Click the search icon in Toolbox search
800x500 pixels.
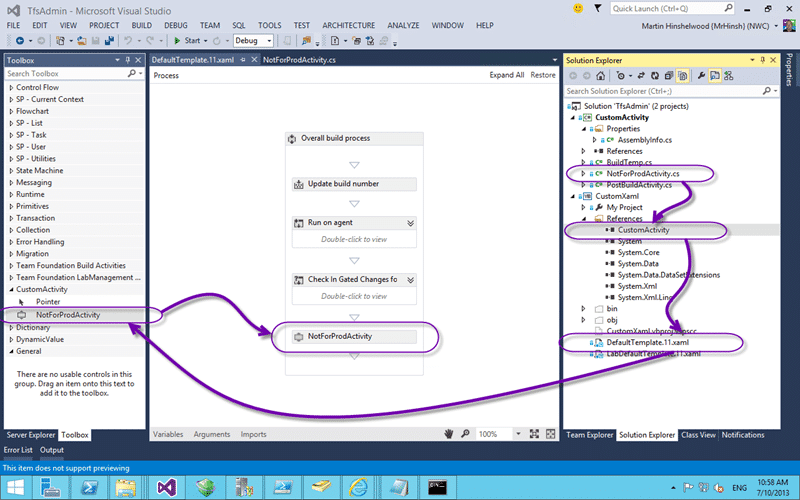(131, 73)
